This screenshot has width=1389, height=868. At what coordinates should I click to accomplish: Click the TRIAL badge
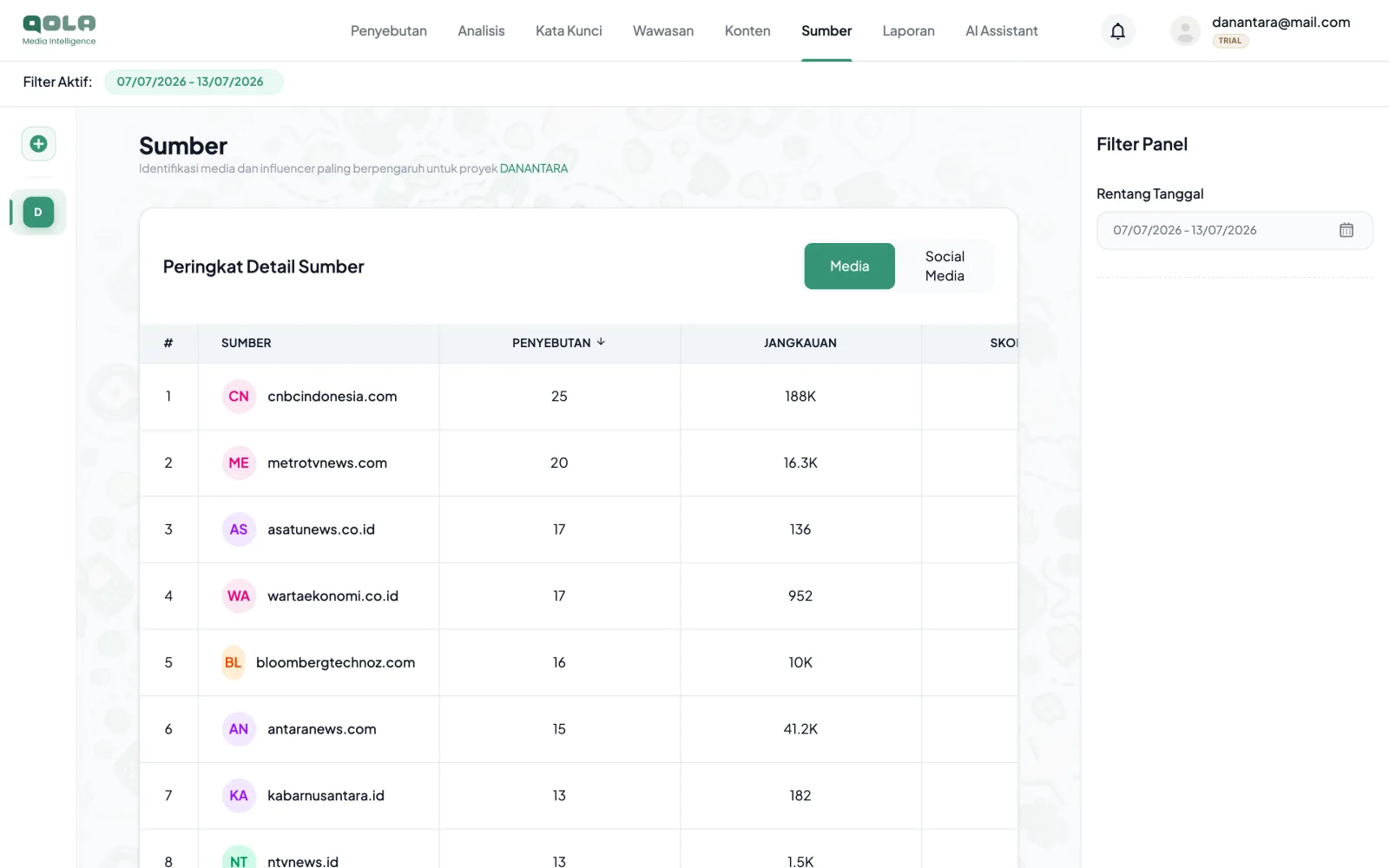1230,41
